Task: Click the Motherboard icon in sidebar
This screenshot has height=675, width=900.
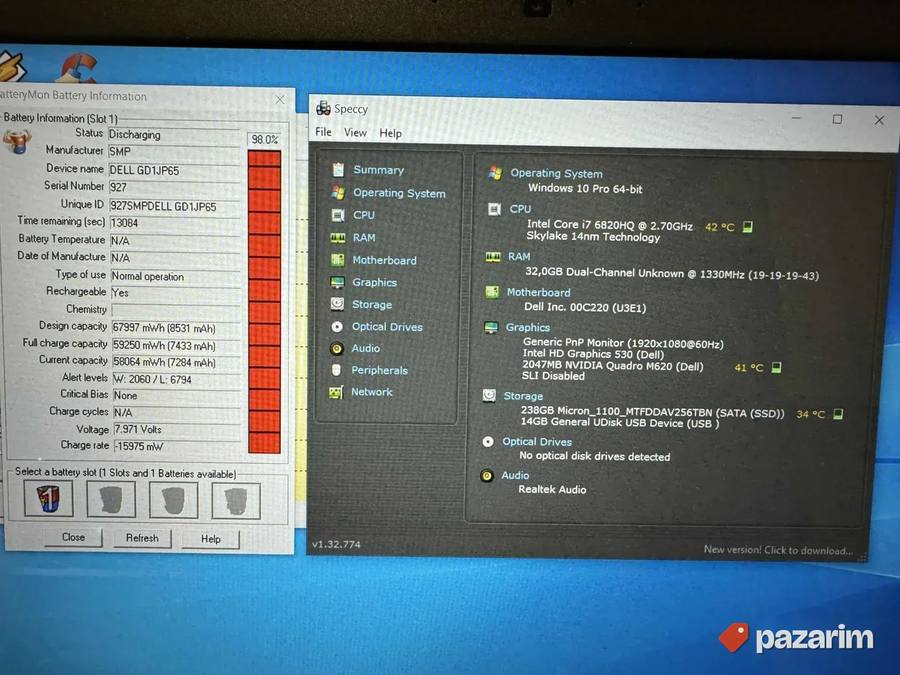Action: click(338, 259)
